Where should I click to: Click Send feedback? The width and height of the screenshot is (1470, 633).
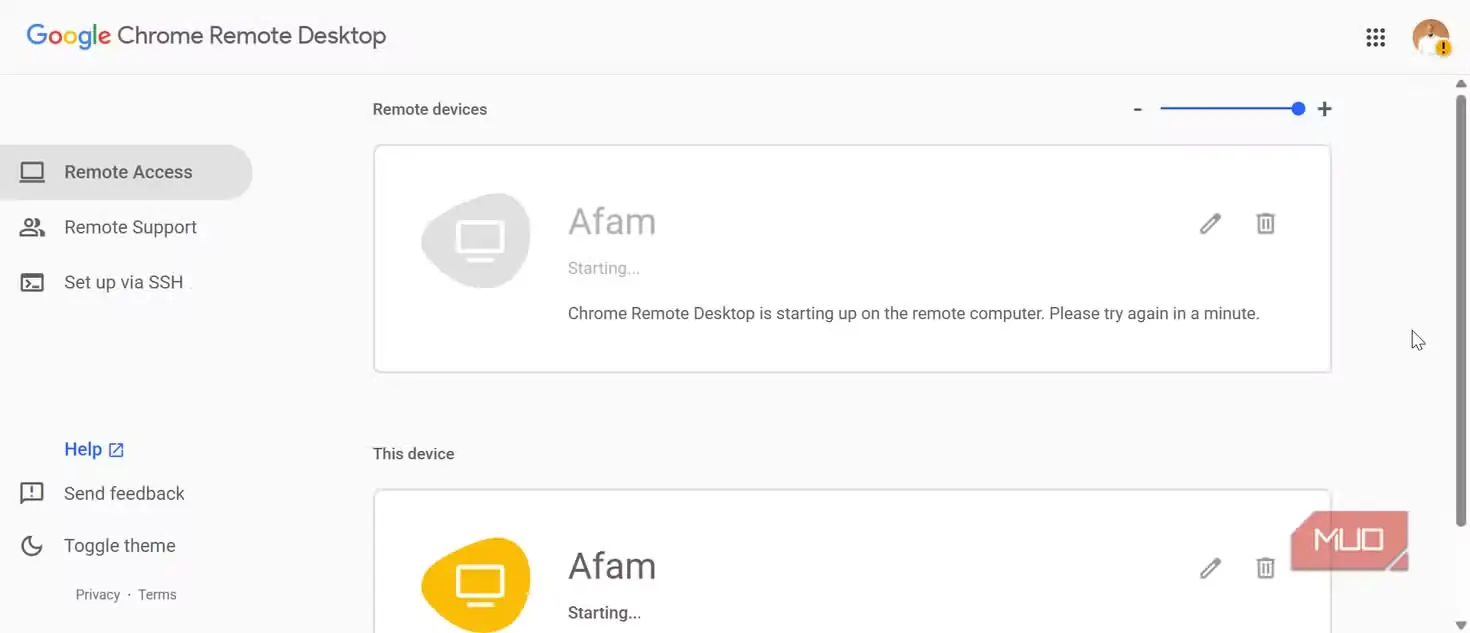124,493
